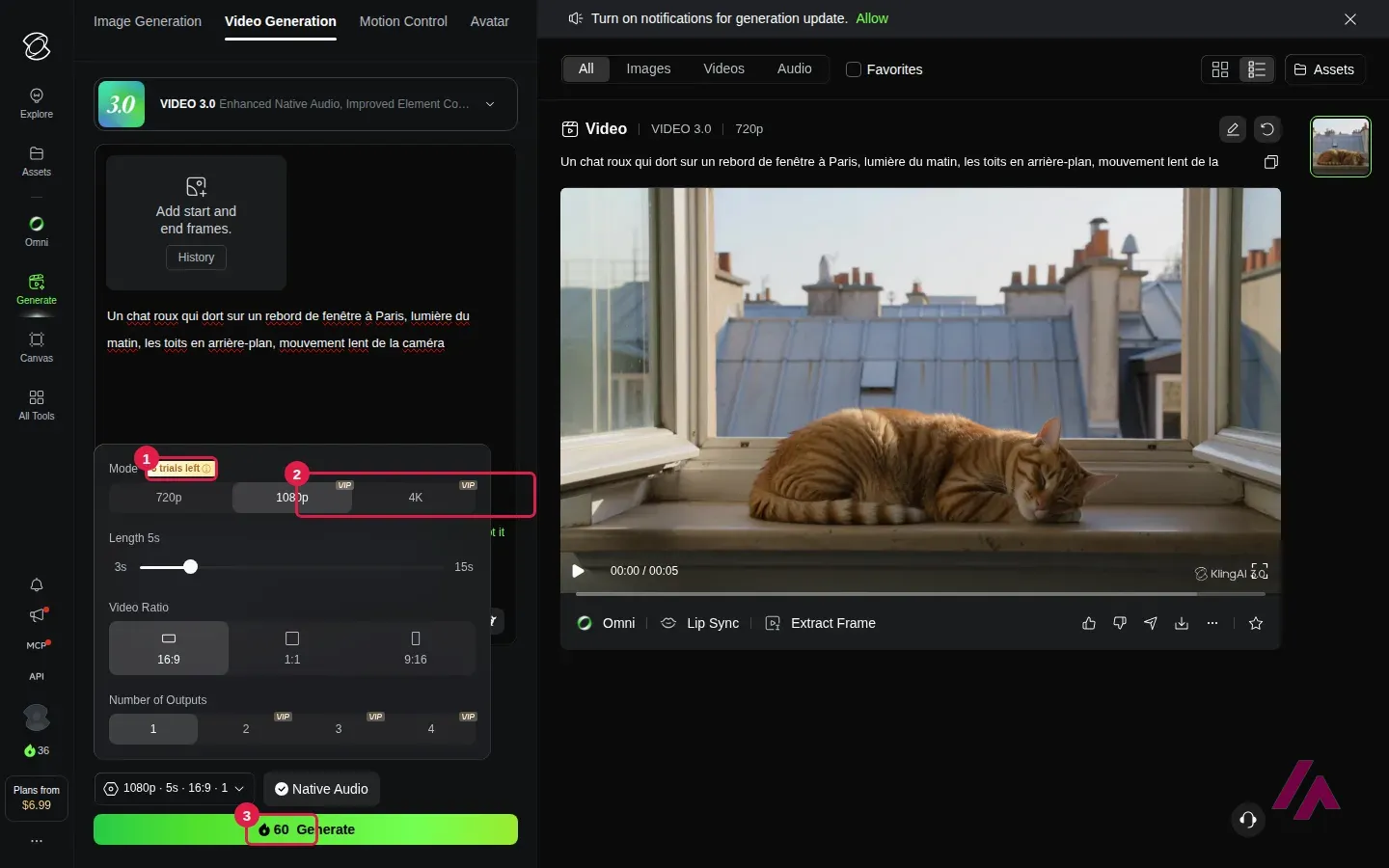Open History of frames
The image size is (1389, 868).
pos(196,258)
